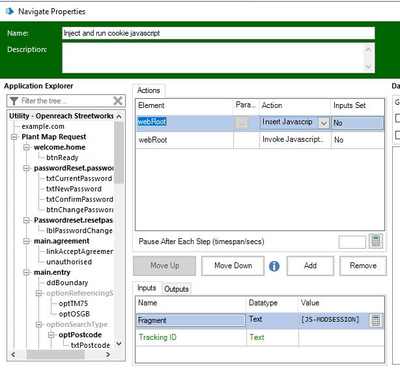Viewport: 400px width, 371px height.
Task: Open calculator icon next to Pause timespan field
Action: 376,241
